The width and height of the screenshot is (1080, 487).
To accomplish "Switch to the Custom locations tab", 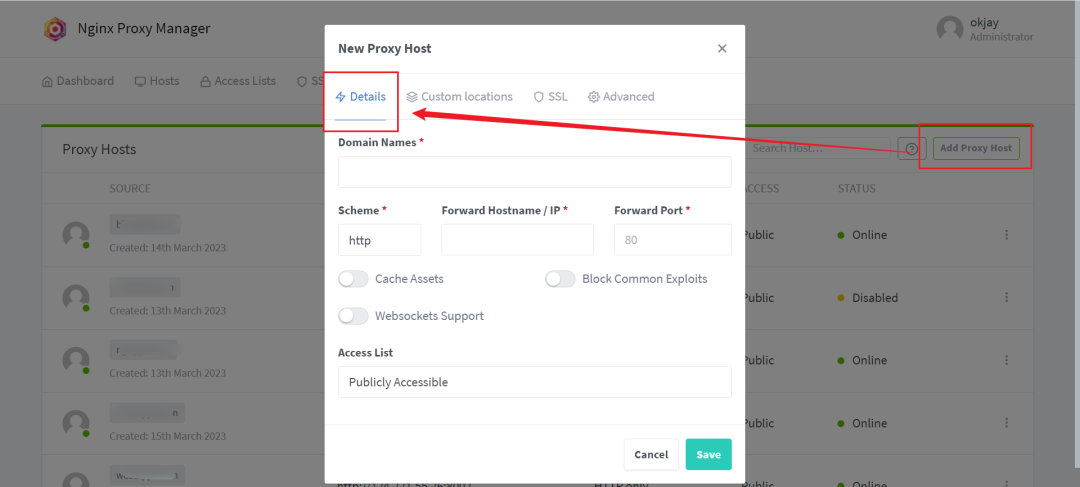I will click(459, 96).
